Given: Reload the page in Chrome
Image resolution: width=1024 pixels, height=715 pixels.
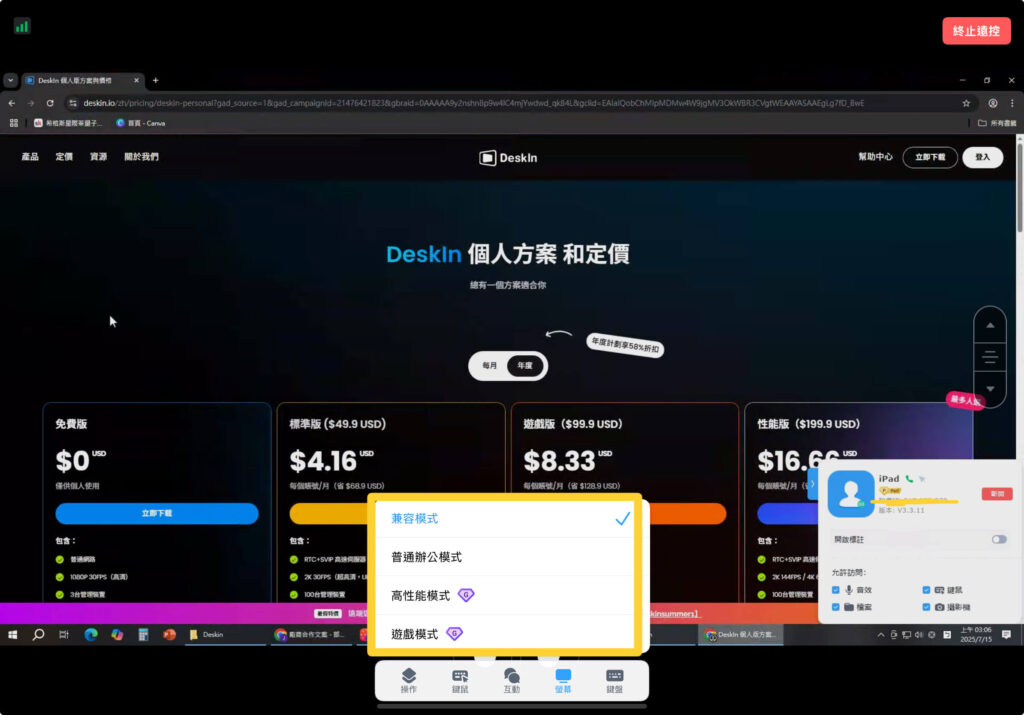Looking at the screenshot, I should (50, 103).
